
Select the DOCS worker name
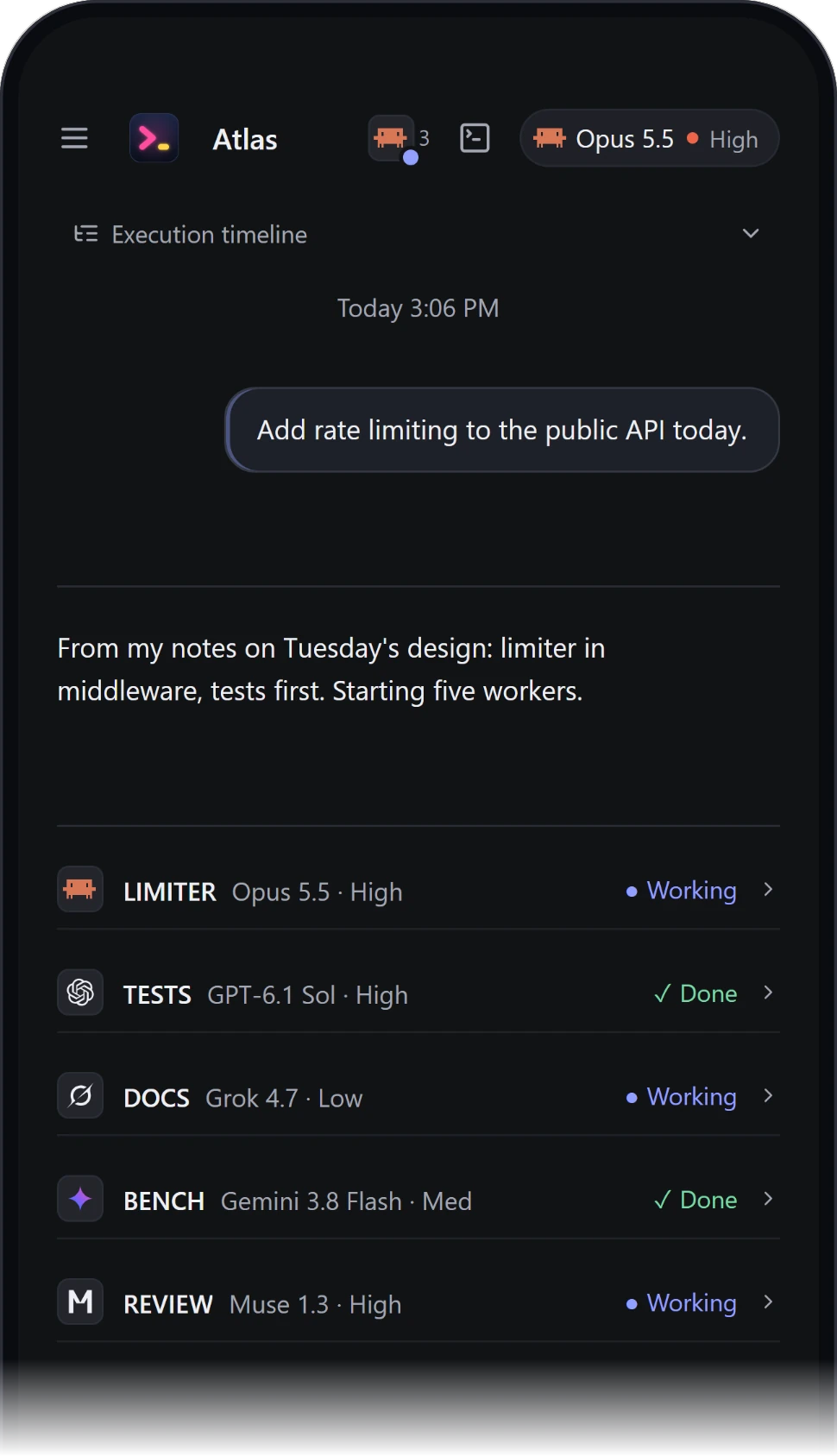(156, 1098)
